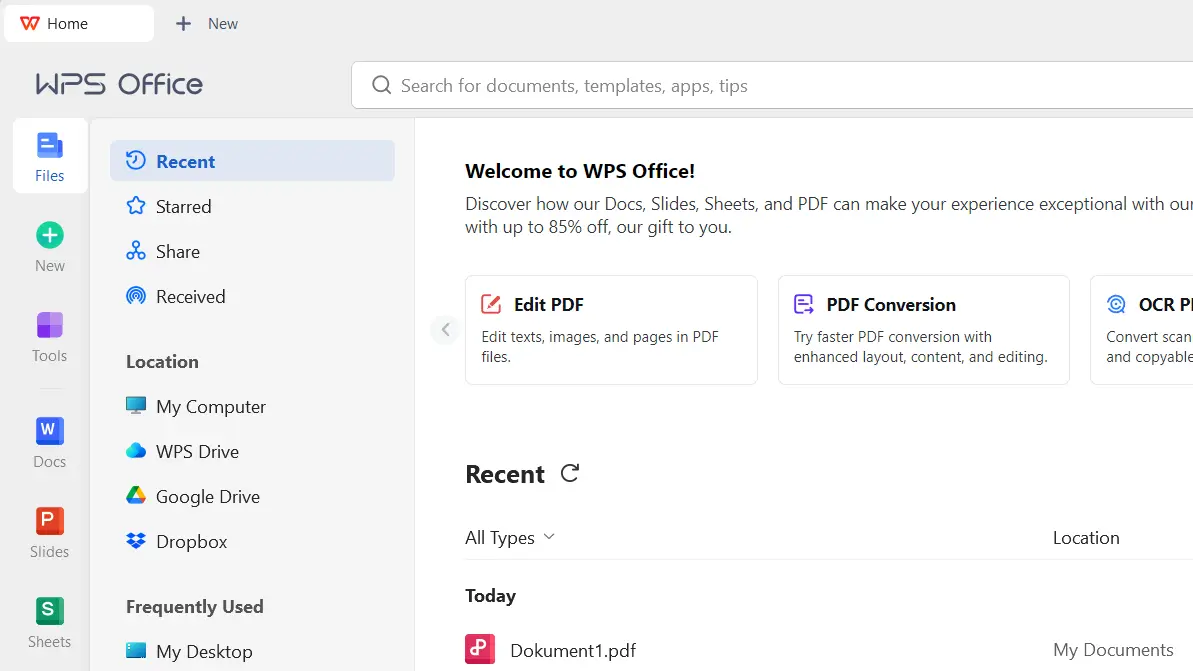The width and height of the screenshot is (1193, 671).
Task: Open Dokument1.pdf from Recent list
Action: point(573,649)
